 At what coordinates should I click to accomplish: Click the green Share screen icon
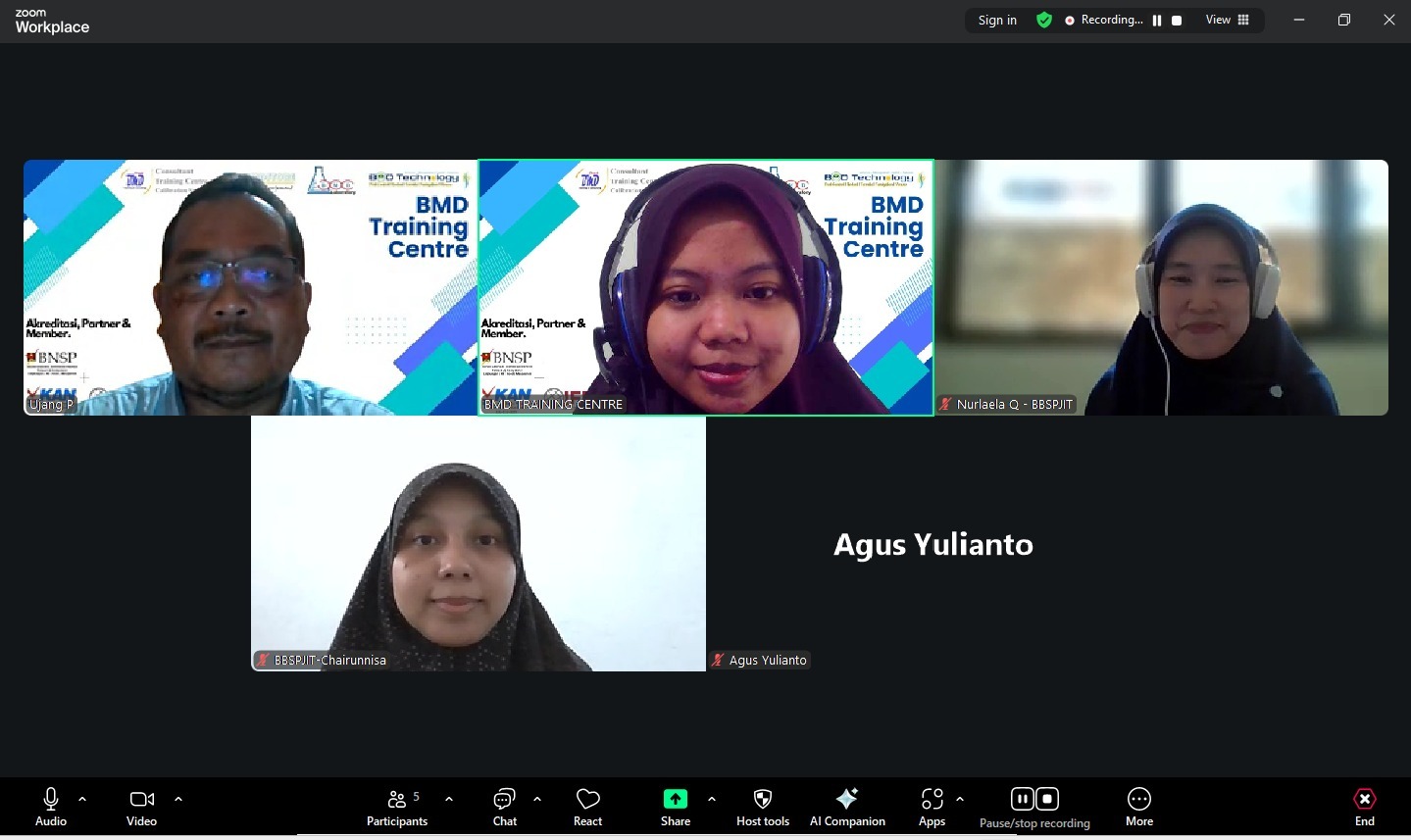pos(675,799)
